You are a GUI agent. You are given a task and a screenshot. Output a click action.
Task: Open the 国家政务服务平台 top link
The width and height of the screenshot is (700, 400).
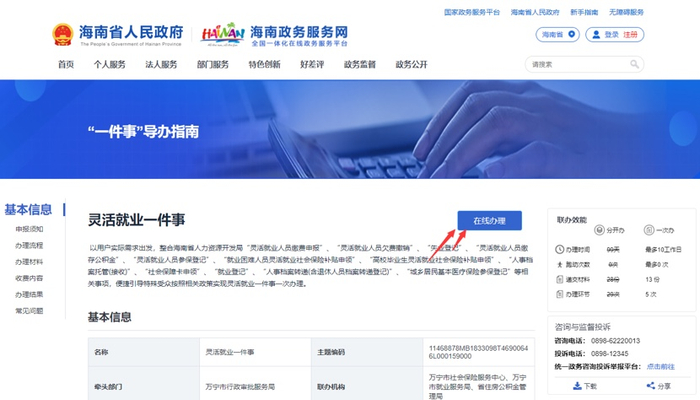(x=472, y=12)
